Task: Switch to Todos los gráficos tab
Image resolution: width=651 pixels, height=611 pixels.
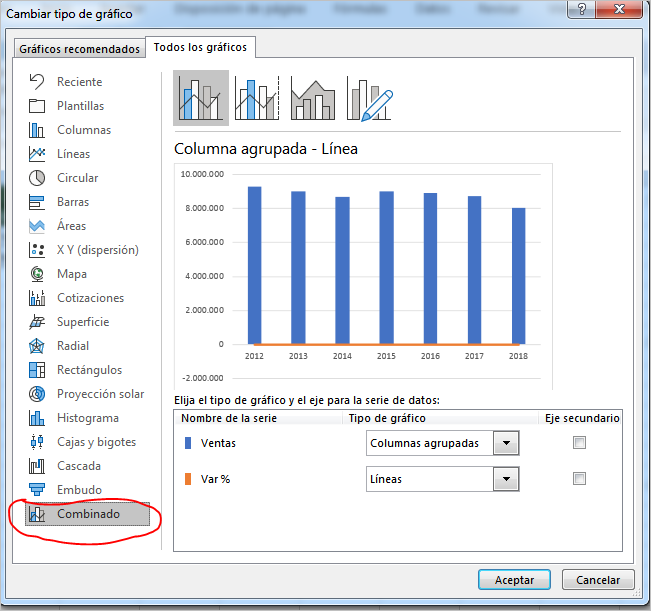Action: (200, 47)
